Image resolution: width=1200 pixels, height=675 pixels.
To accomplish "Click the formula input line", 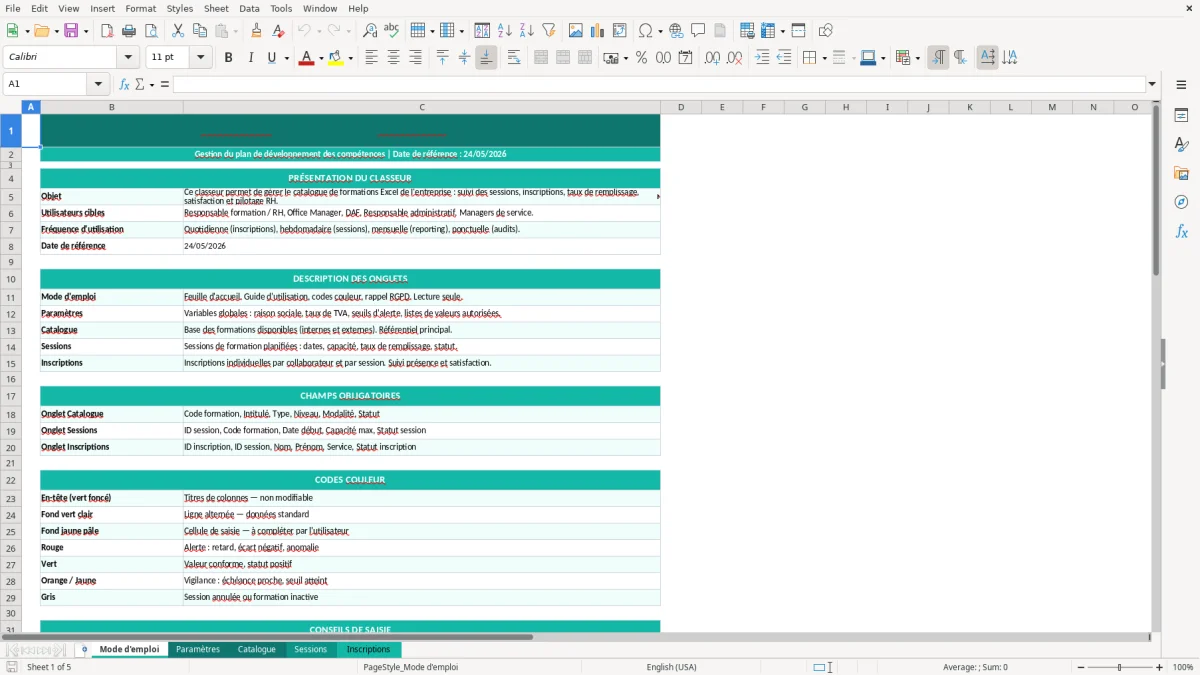I will click(659, 84).
